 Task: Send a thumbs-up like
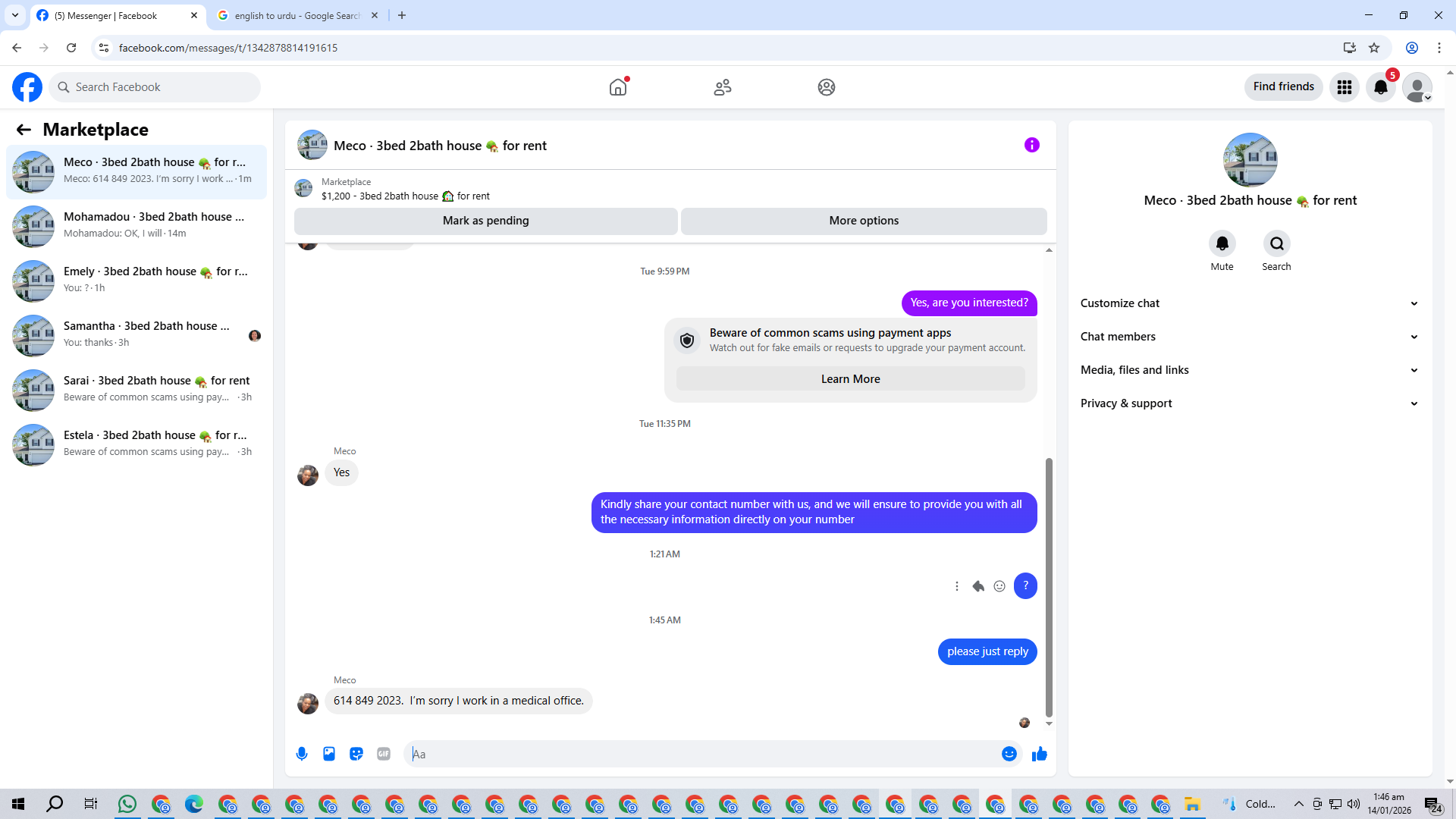point(1039,754)
